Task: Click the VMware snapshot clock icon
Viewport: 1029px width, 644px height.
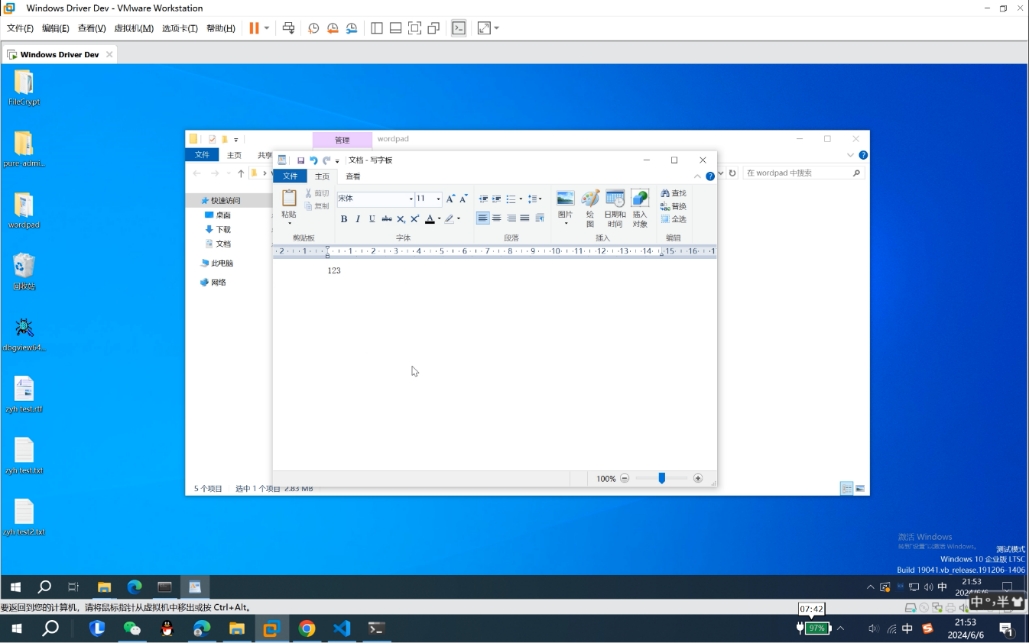Action: coord(314,28)
